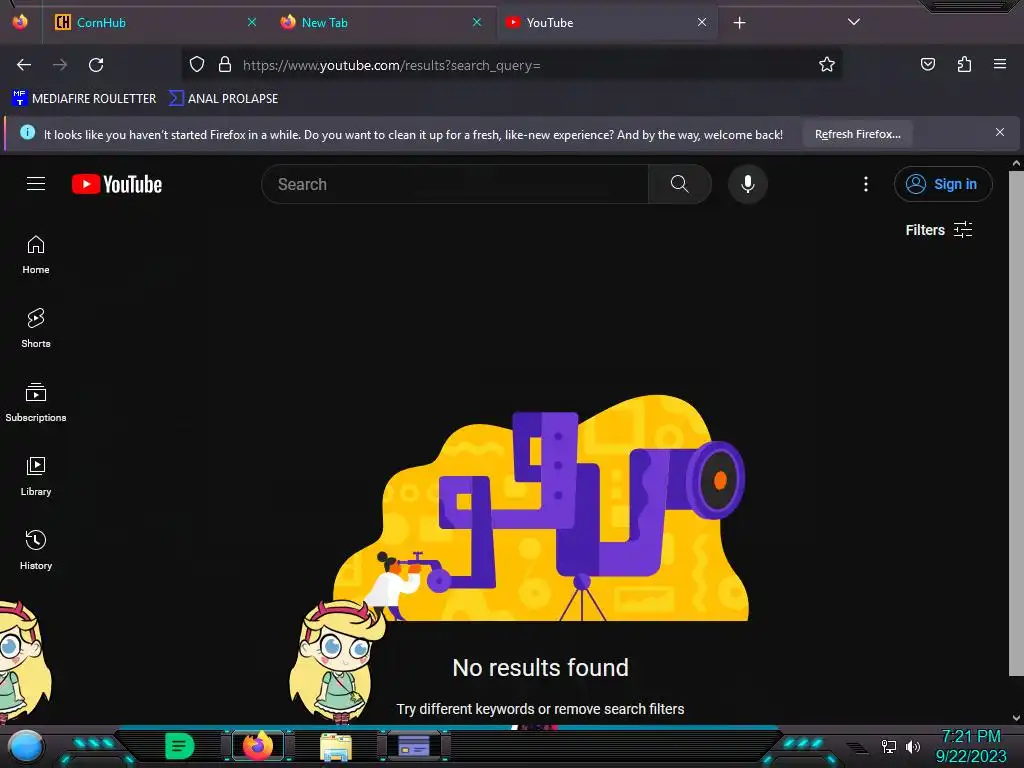Focus the YouTube search field
This screenshot has height=768, width=1024.
coord(455,184)
